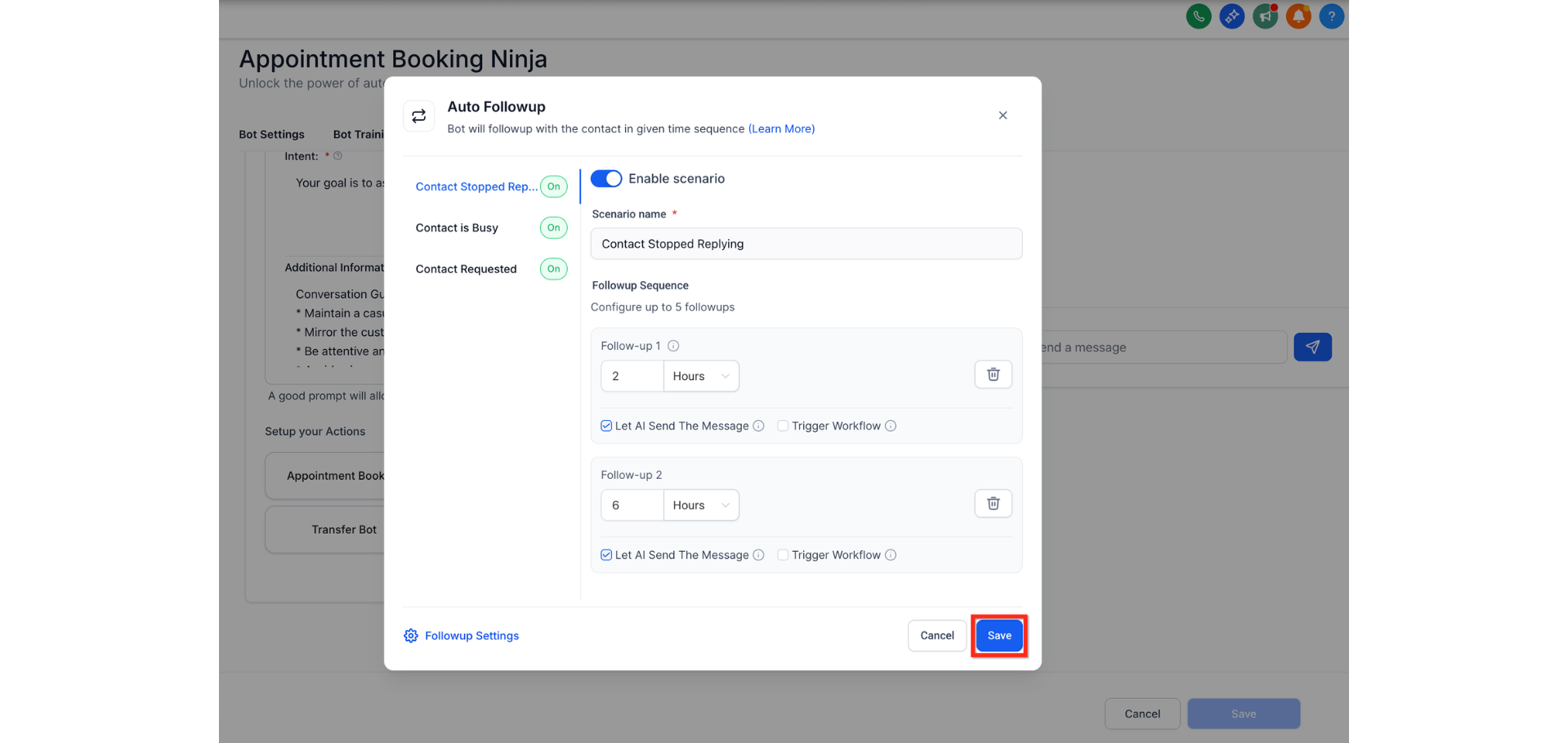Click the Scenario name input field
The height and width of the screenshot is (743, 1568).
(806, 244)
